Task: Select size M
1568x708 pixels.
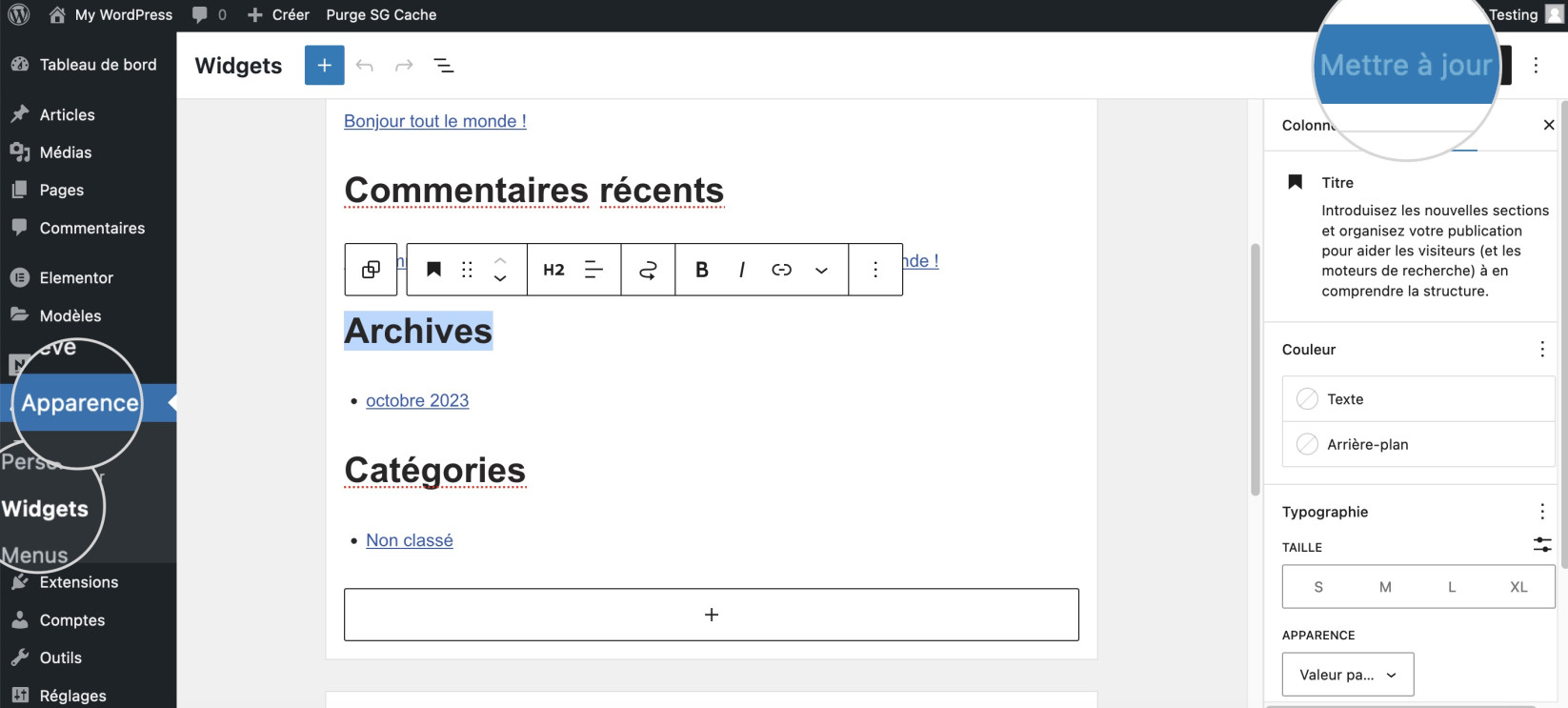Action: [1385, 587]
